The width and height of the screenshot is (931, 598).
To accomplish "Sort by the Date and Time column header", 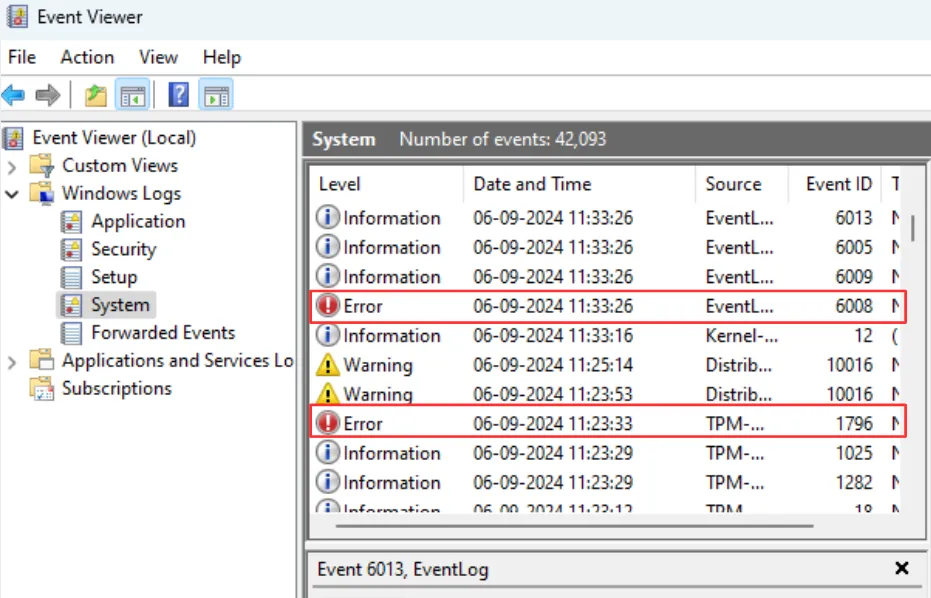I will coord(579,184).
